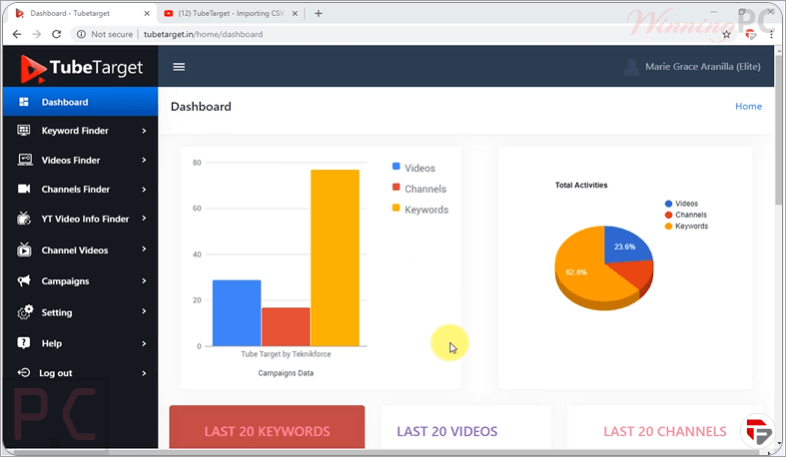This screenshot has height=457, width=786.
Task: Click the Total Activities chart title
Action: click(581, 185)
